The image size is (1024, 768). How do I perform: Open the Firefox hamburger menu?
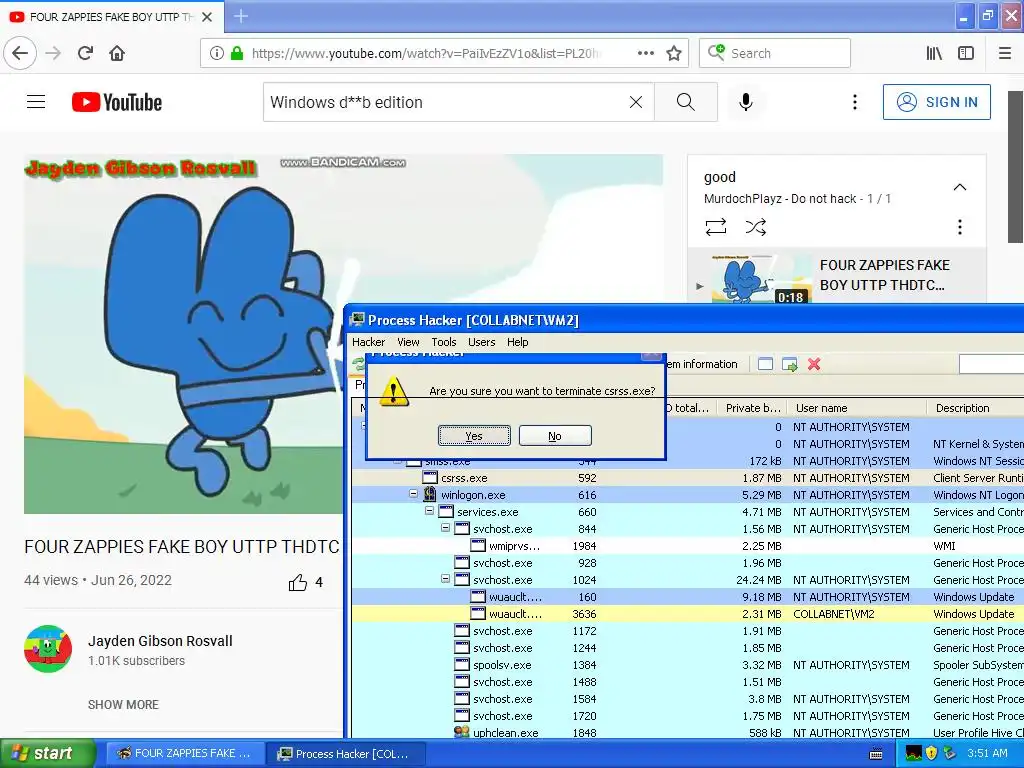click(x=1005, y=53)
